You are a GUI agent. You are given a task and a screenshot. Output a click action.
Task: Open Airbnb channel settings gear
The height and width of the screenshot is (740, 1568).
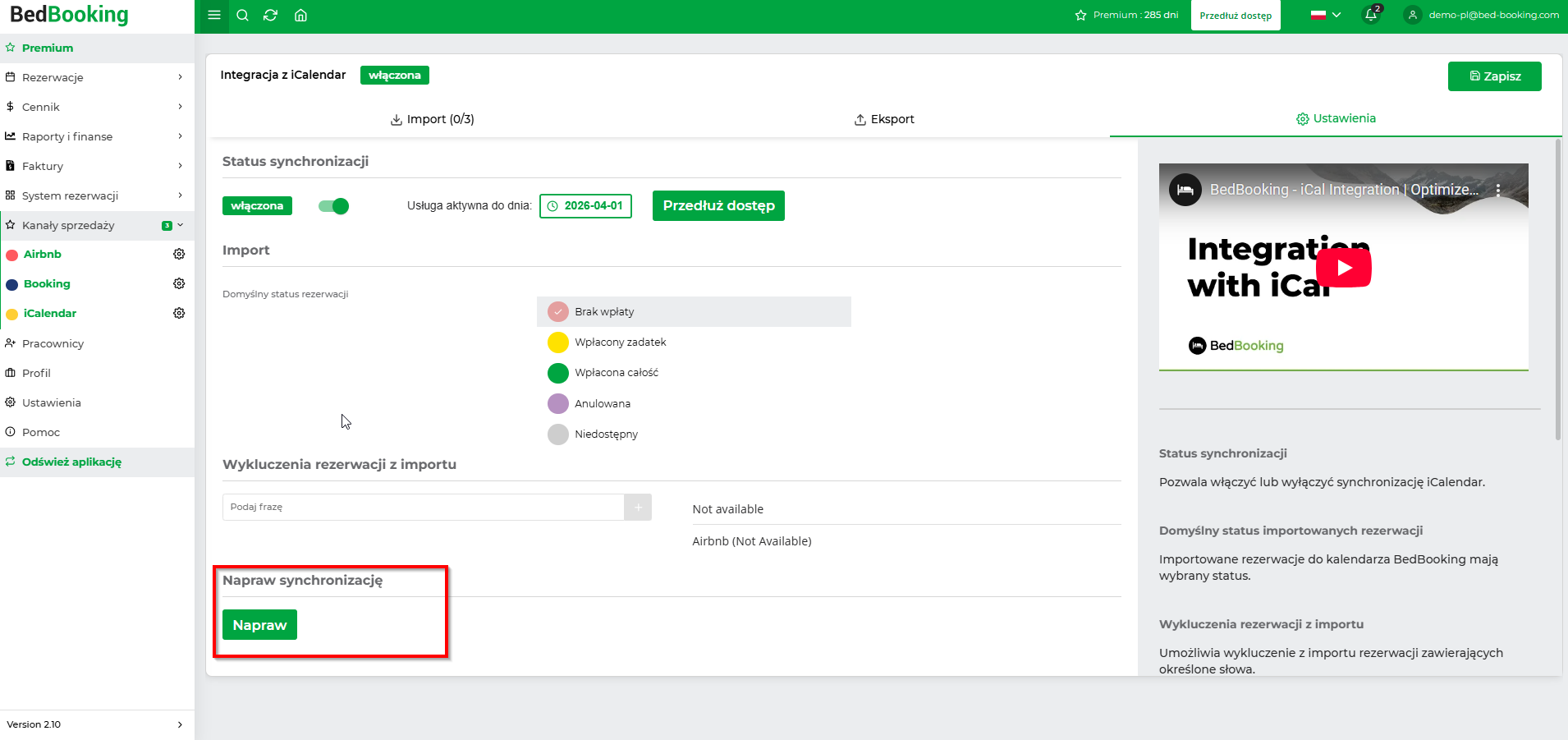[x=179, y=254]
